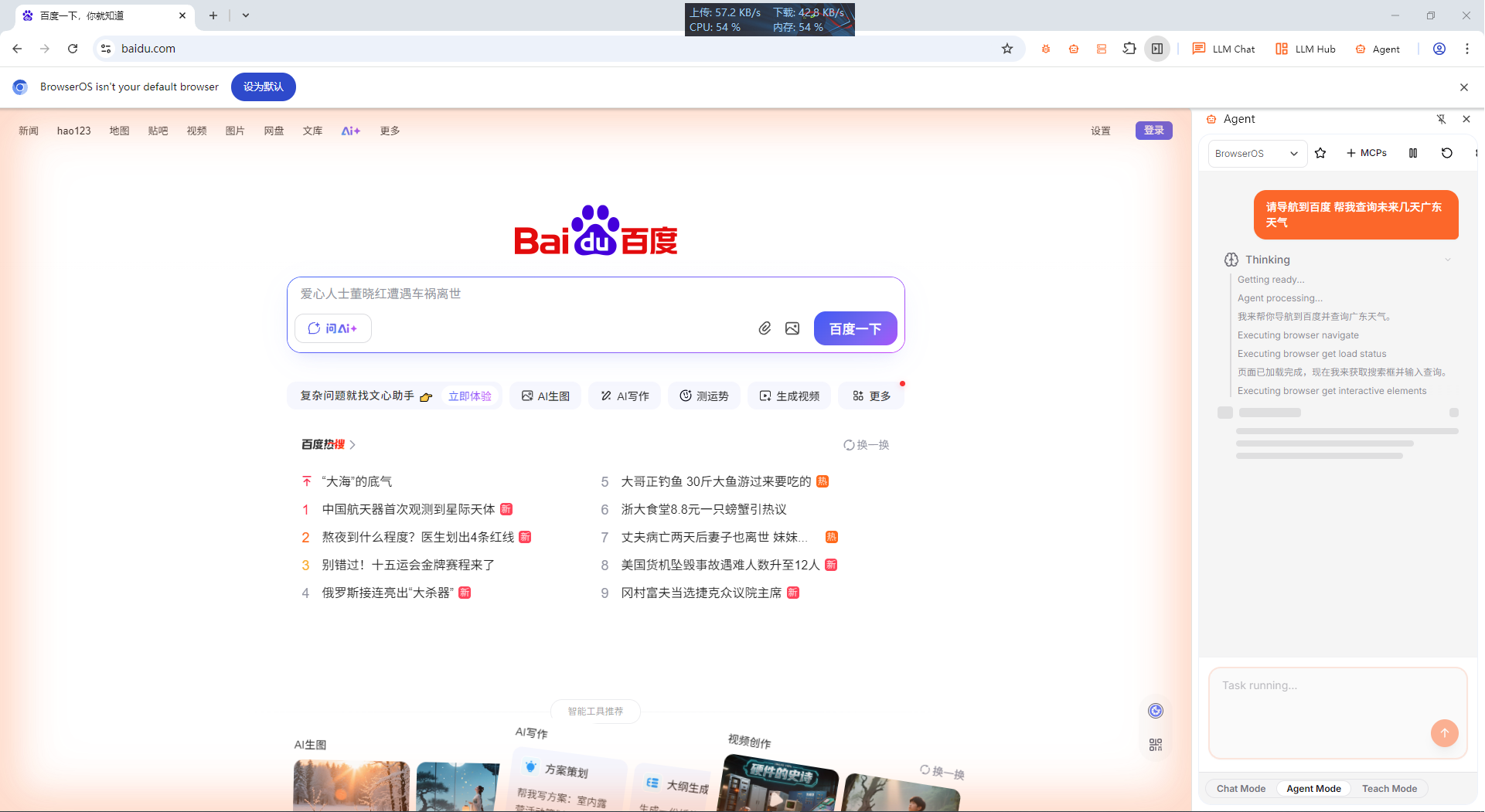Attach a file with the paperclip icon
Screen dimensions: 1485x812
click(x=765, y=328)
